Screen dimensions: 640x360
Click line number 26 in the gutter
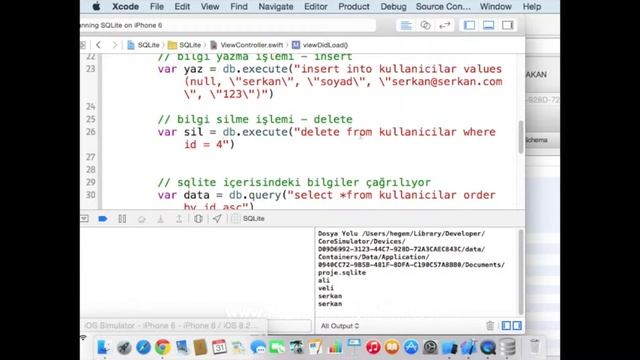pyautogui.click(x=91, y=132)
